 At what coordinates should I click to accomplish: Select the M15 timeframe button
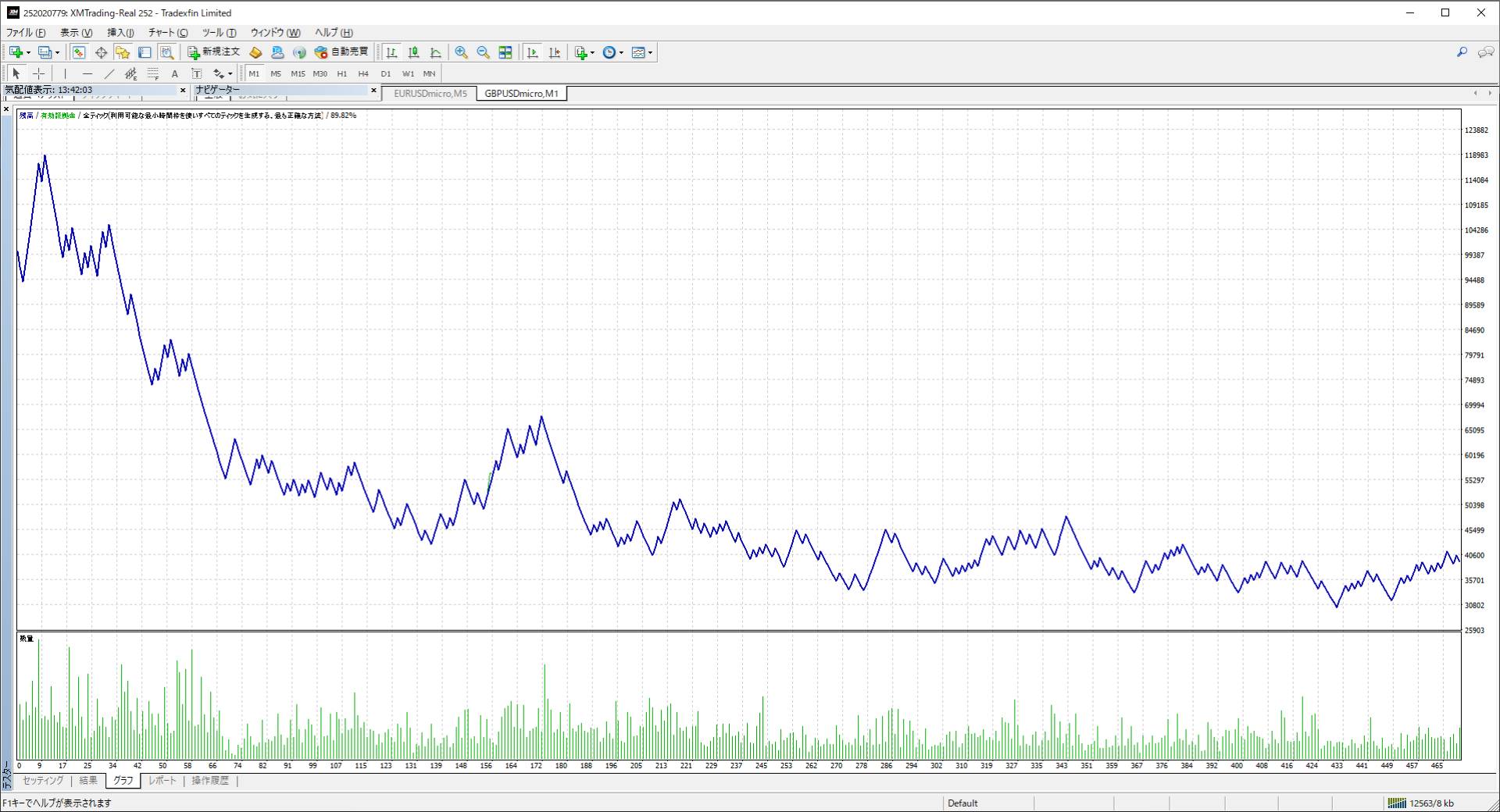298,73
